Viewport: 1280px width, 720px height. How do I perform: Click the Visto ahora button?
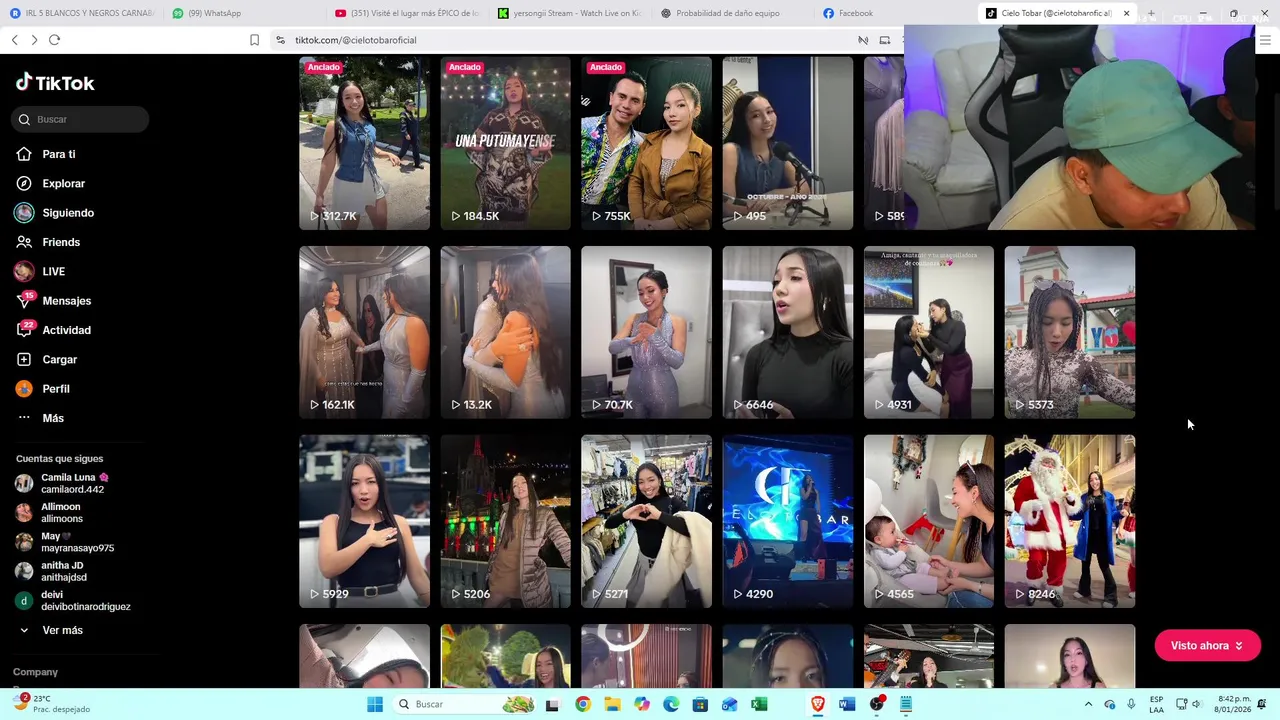[x=1207, y=646]
